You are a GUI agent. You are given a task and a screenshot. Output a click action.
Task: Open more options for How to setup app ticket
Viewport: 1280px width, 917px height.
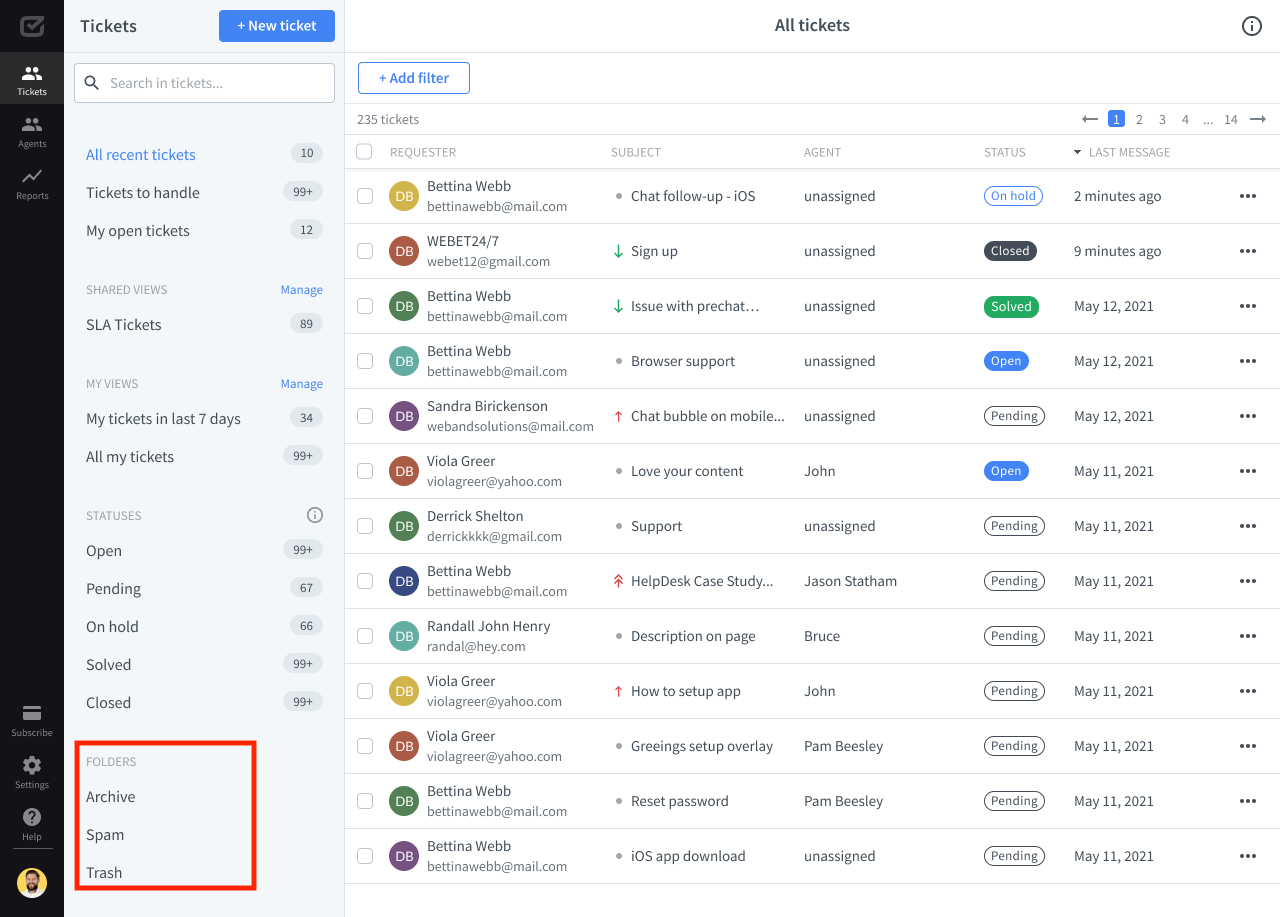pyautogui.click(x=1248, y=691)
